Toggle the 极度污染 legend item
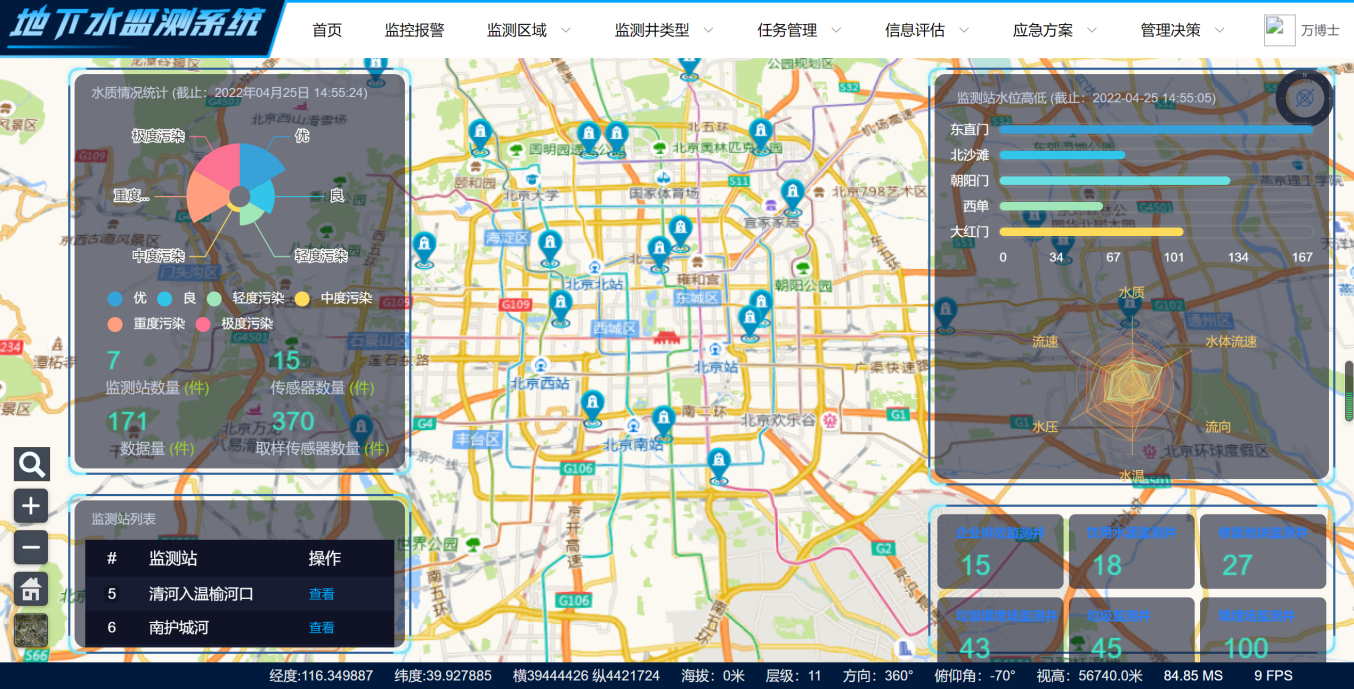The image size is (1354, 689). (x=234, y=324)
